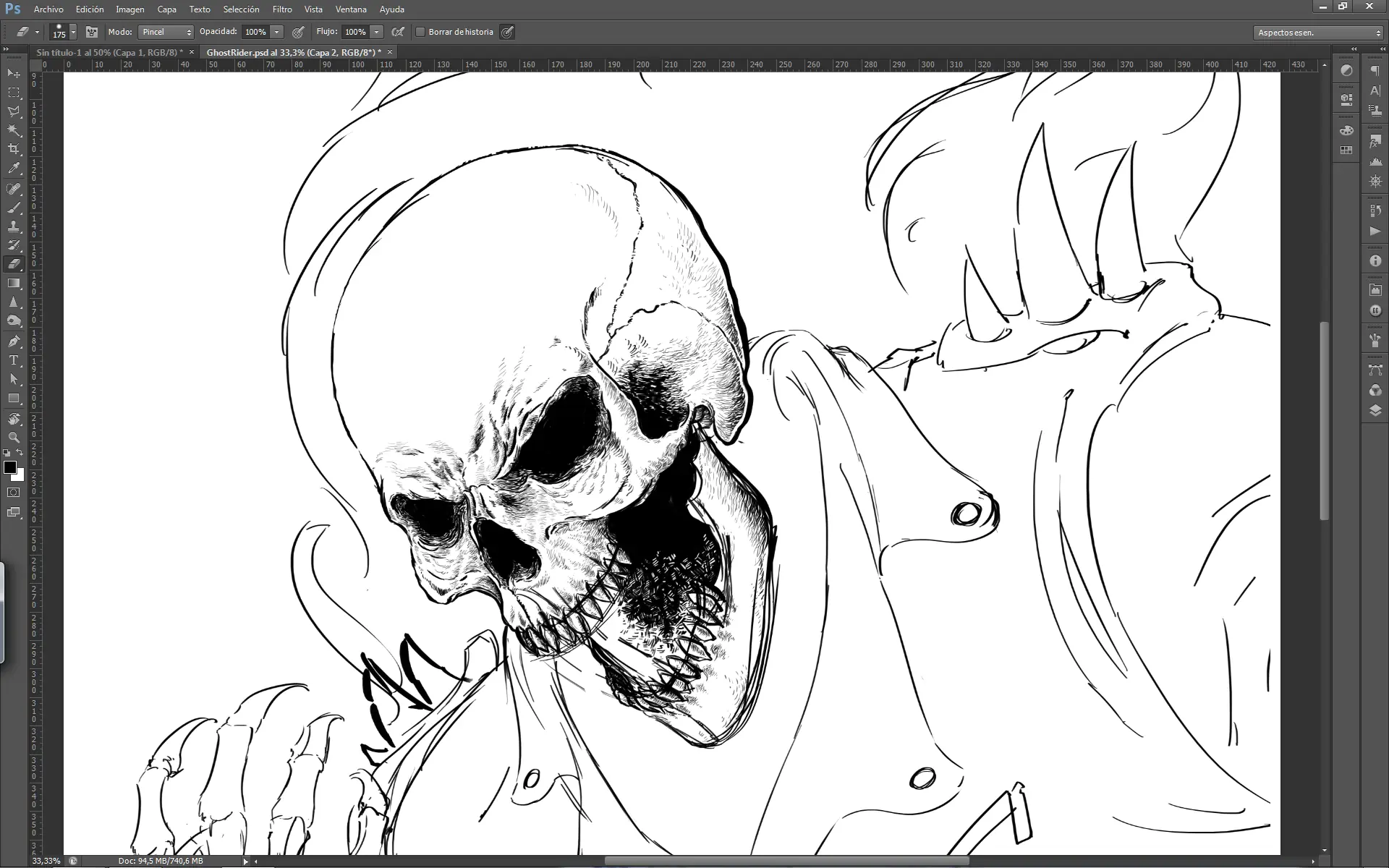Open the Styles fx panel icon

pyautogui.click(x=1375, y=141)
